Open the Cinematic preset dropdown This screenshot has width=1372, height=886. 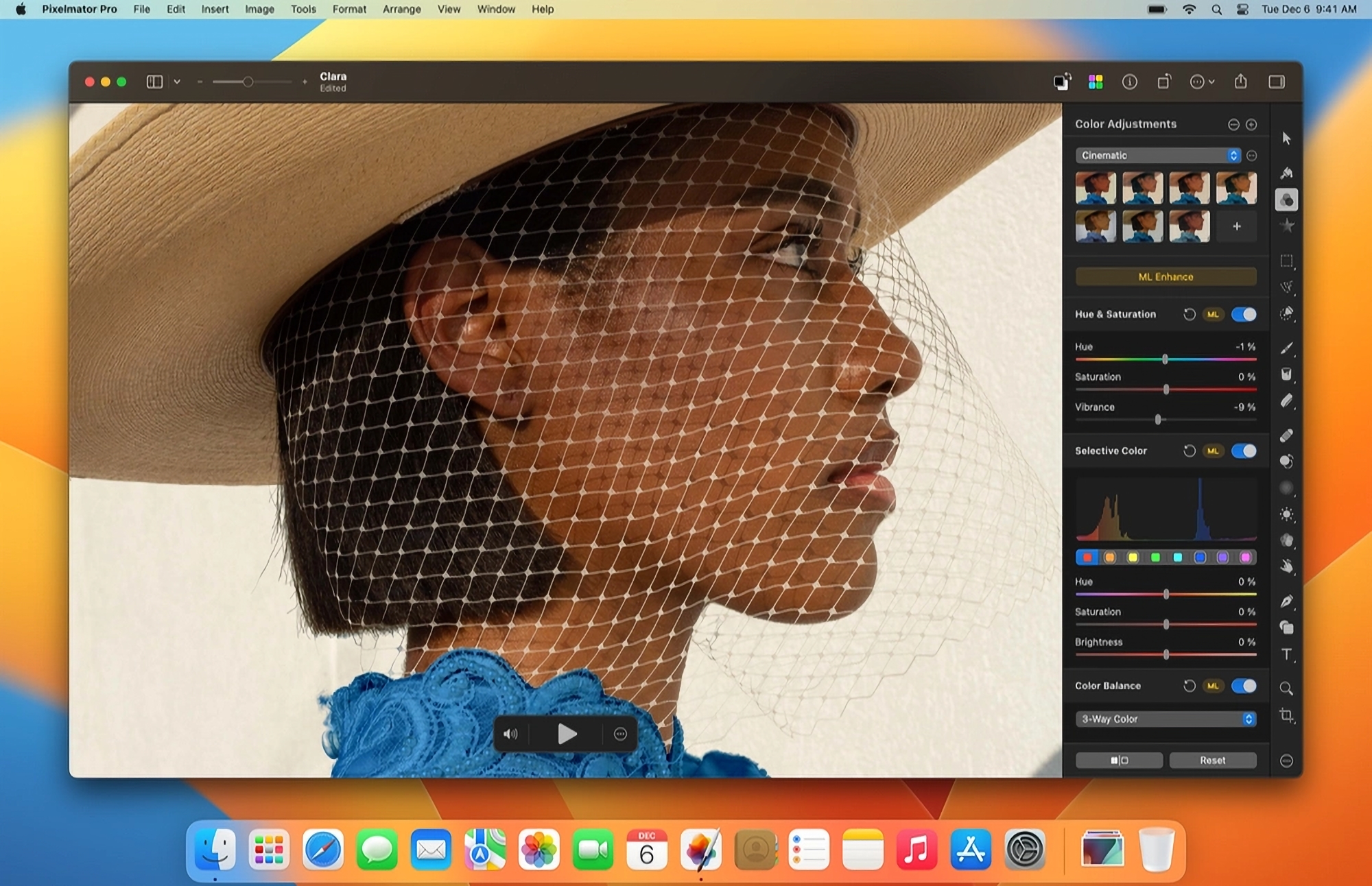pyautogui.click(x=1157, y=156)
